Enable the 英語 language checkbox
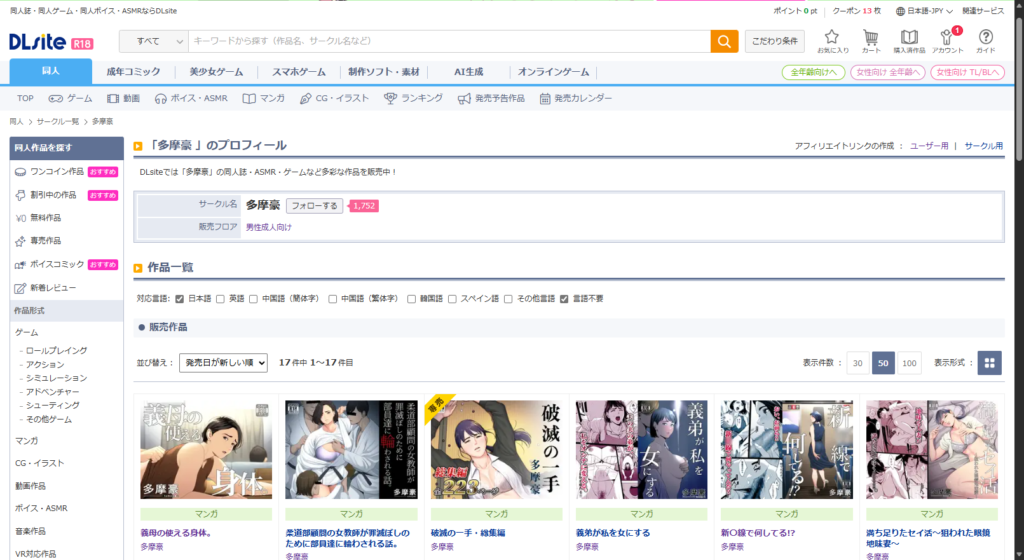Image resolution: width=1024 pixels, height=560 pixels. pos(221,299)
